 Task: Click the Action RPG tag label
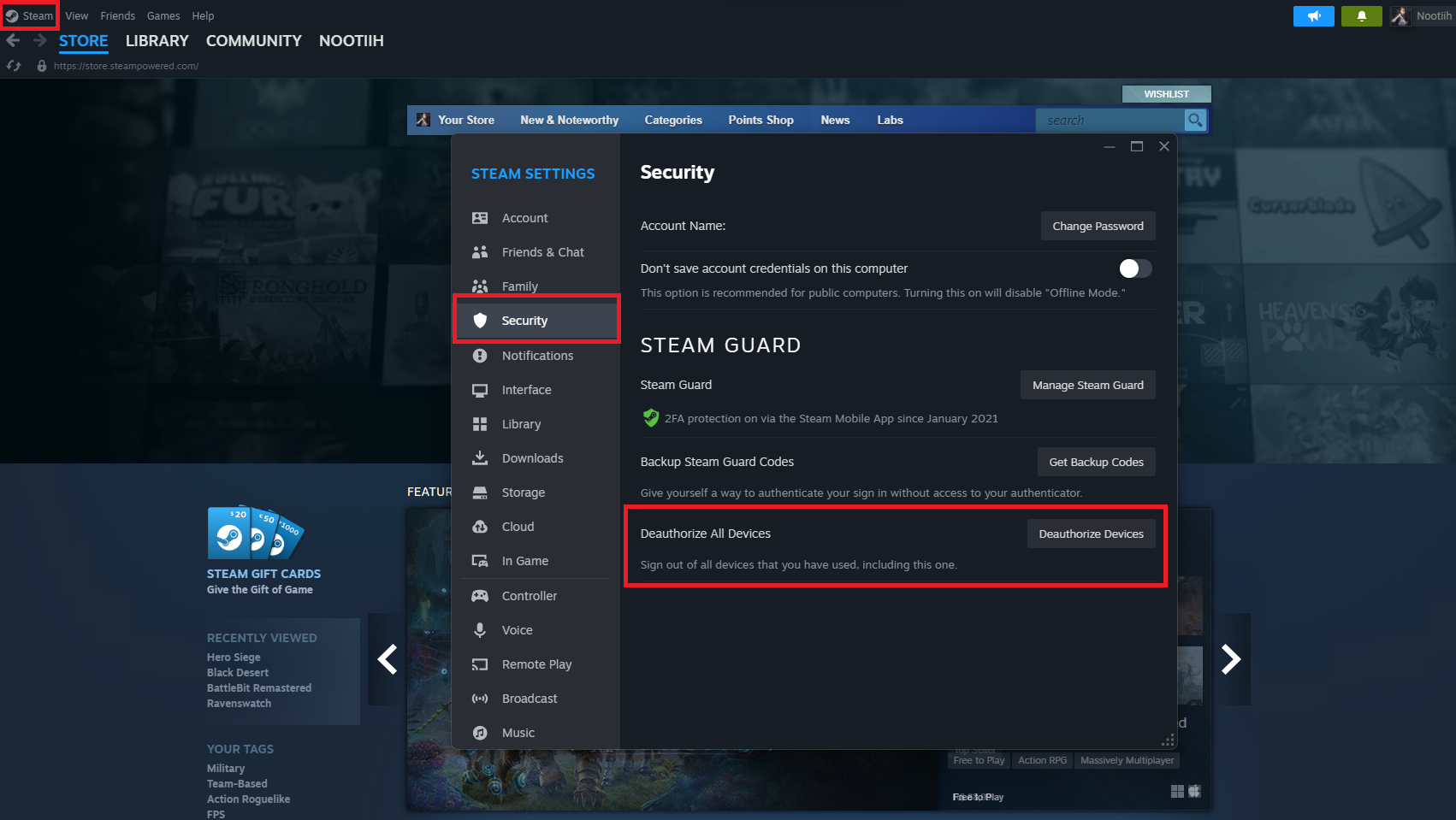click(x=1043, y=760)
